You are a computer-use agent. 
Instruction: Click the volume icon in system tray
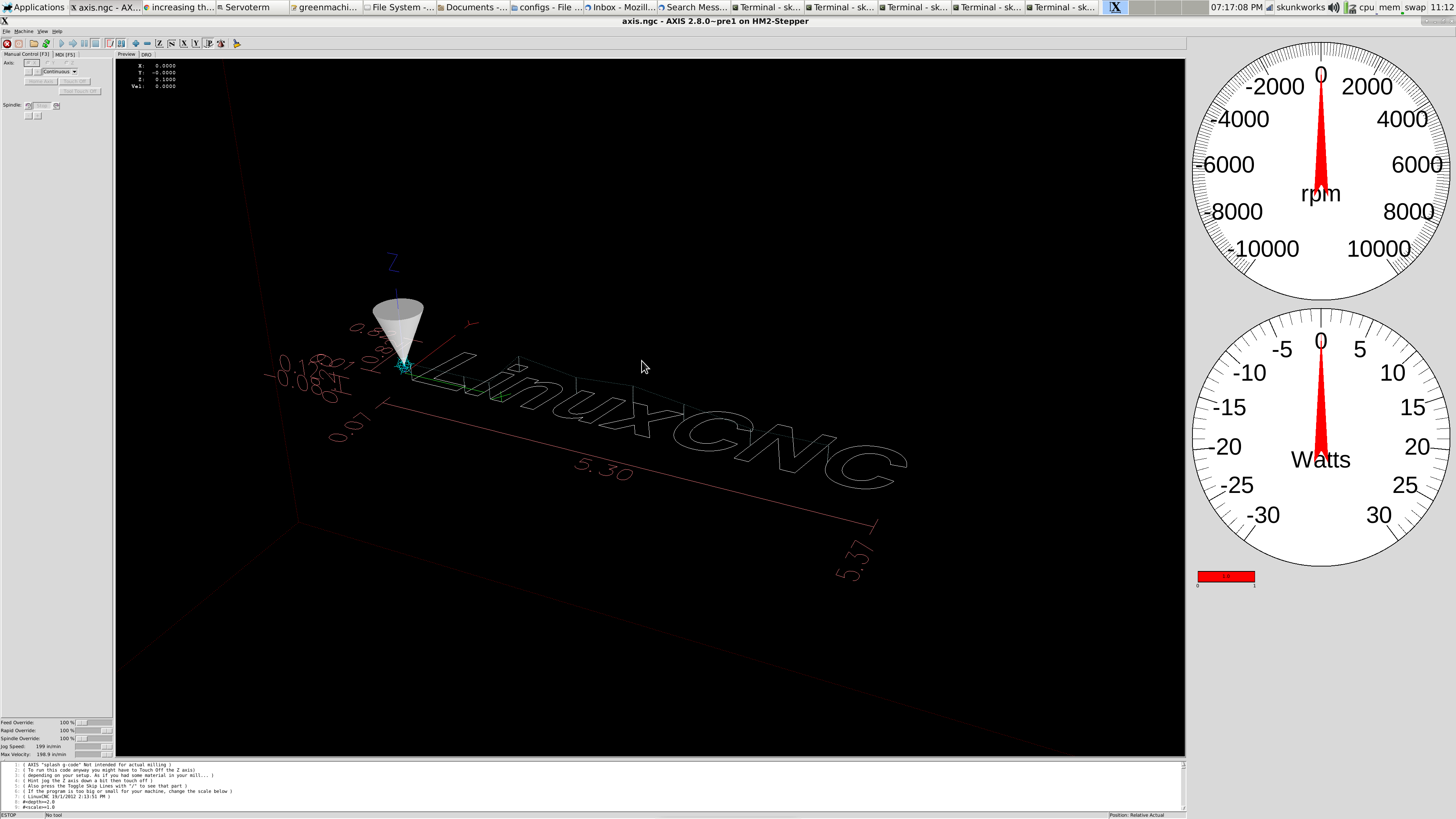coord(1334,7)
